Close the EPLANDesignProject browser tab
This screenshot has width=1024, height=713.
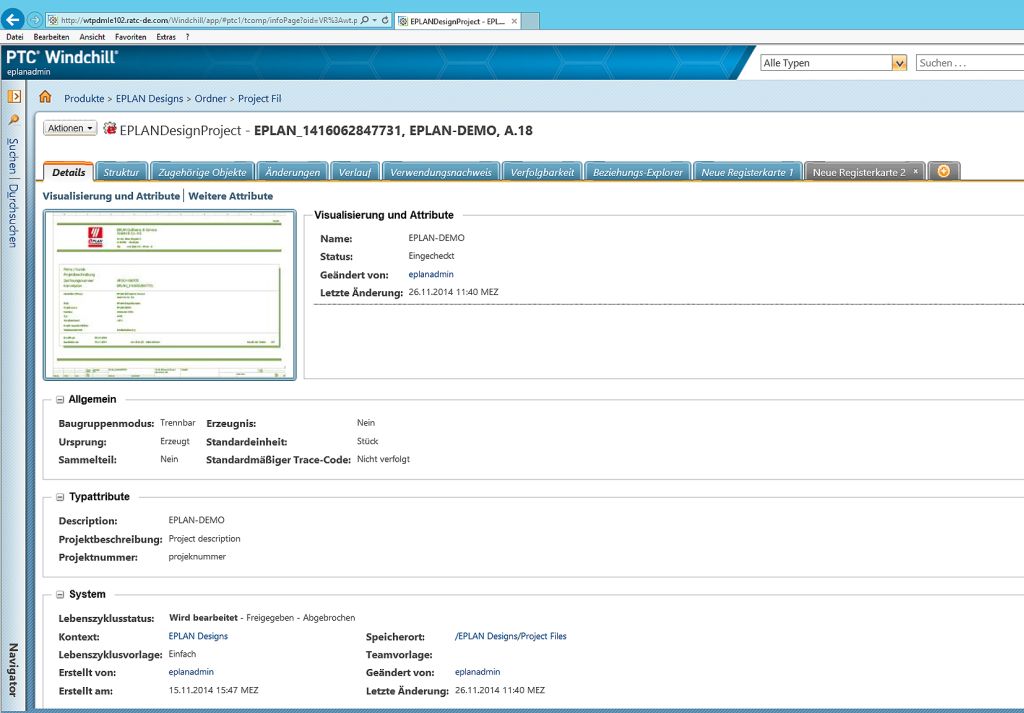tap(515, 21)
